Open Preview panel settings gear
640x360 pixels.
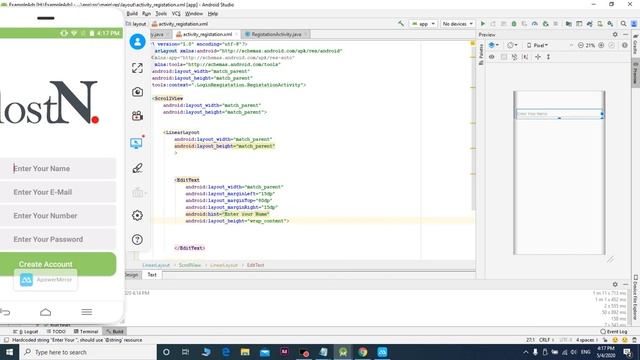(x=615, y=35)
